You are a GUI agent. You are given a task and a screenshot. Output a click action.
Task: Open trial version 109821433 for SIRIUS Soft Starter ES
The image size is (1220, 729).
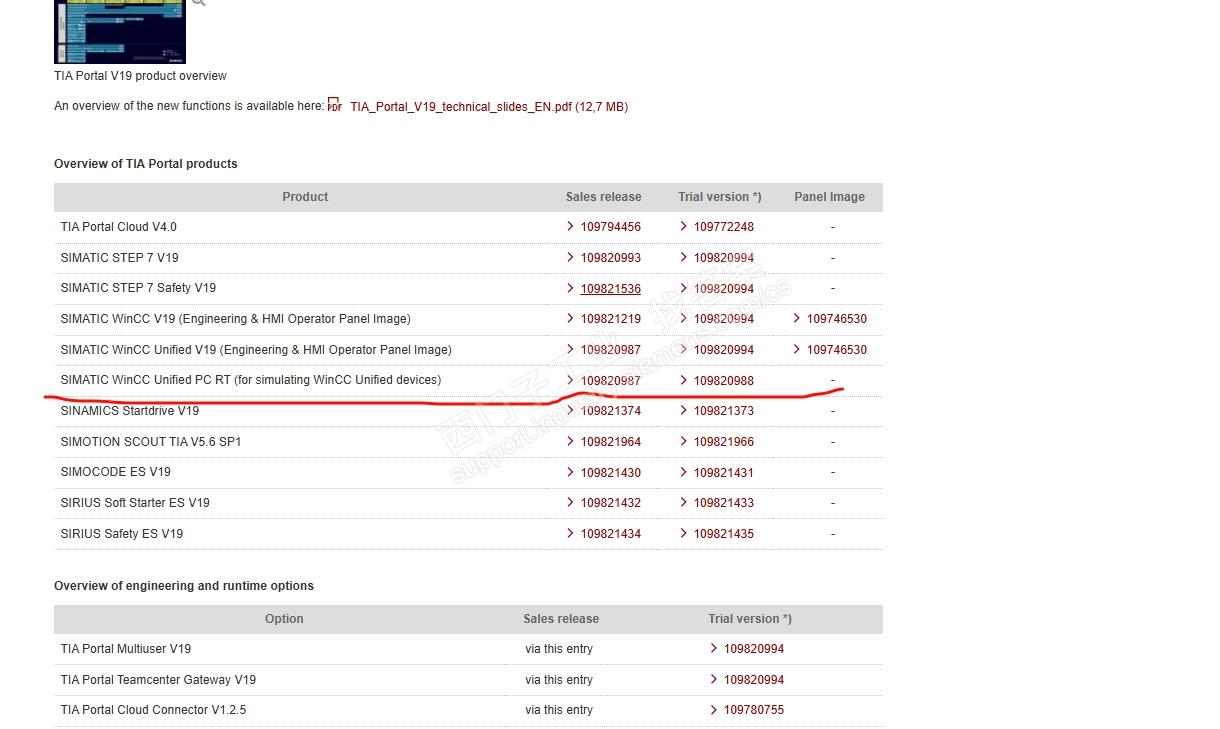[x=724, y=503]
